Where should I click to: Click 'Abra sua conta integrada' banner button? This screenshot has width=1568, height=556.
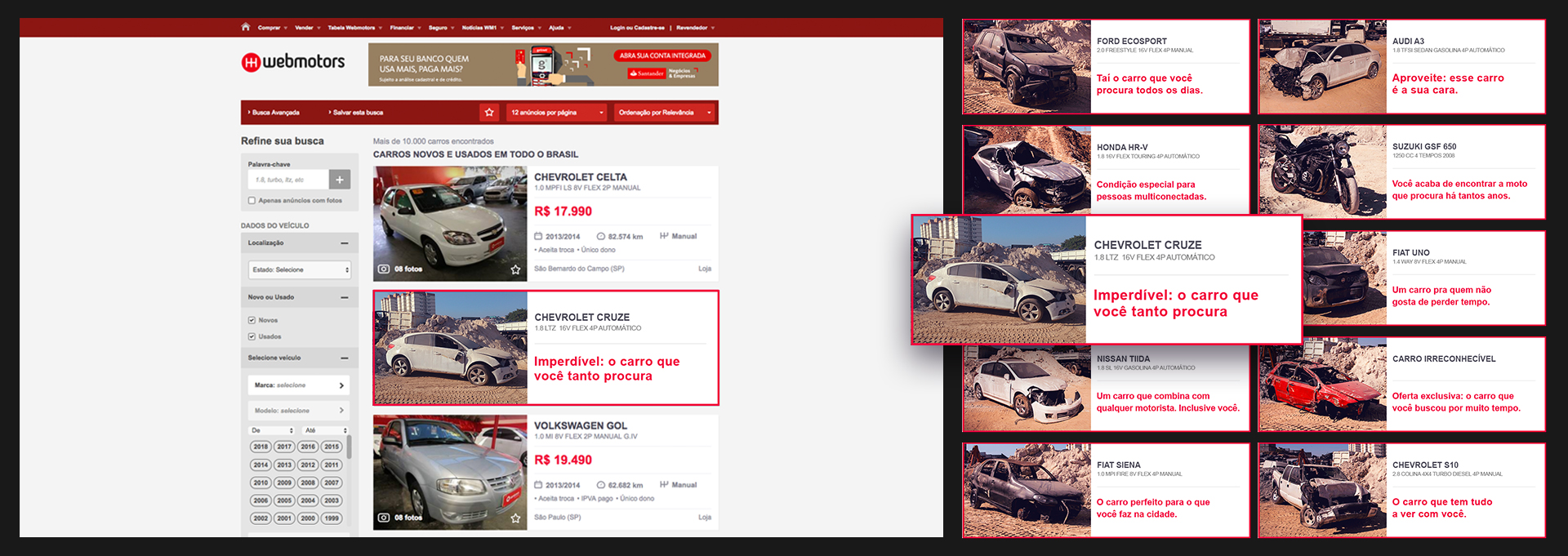[662, 56]
